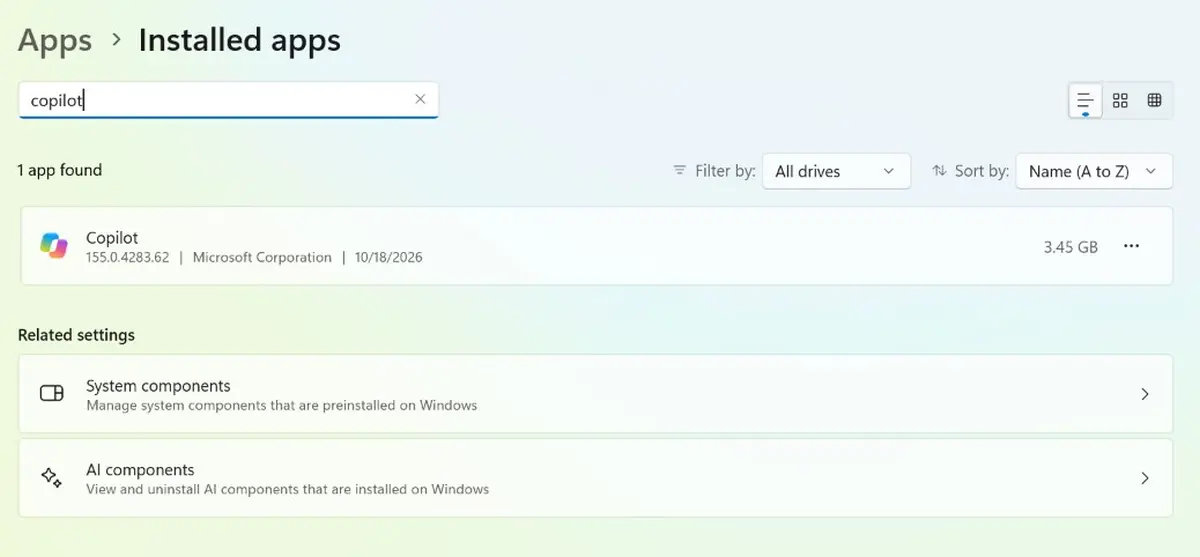
Task: Click the Related settings heading
Action: point(76,335)
